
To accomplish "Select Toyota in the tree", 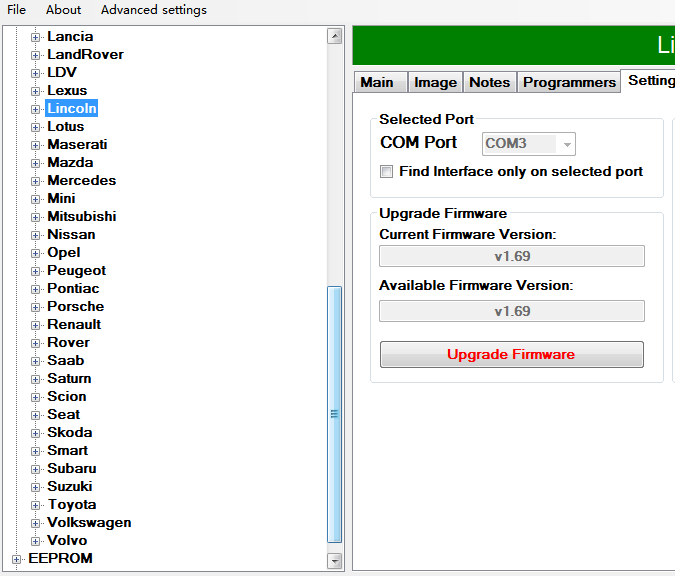I will (72, 504).
